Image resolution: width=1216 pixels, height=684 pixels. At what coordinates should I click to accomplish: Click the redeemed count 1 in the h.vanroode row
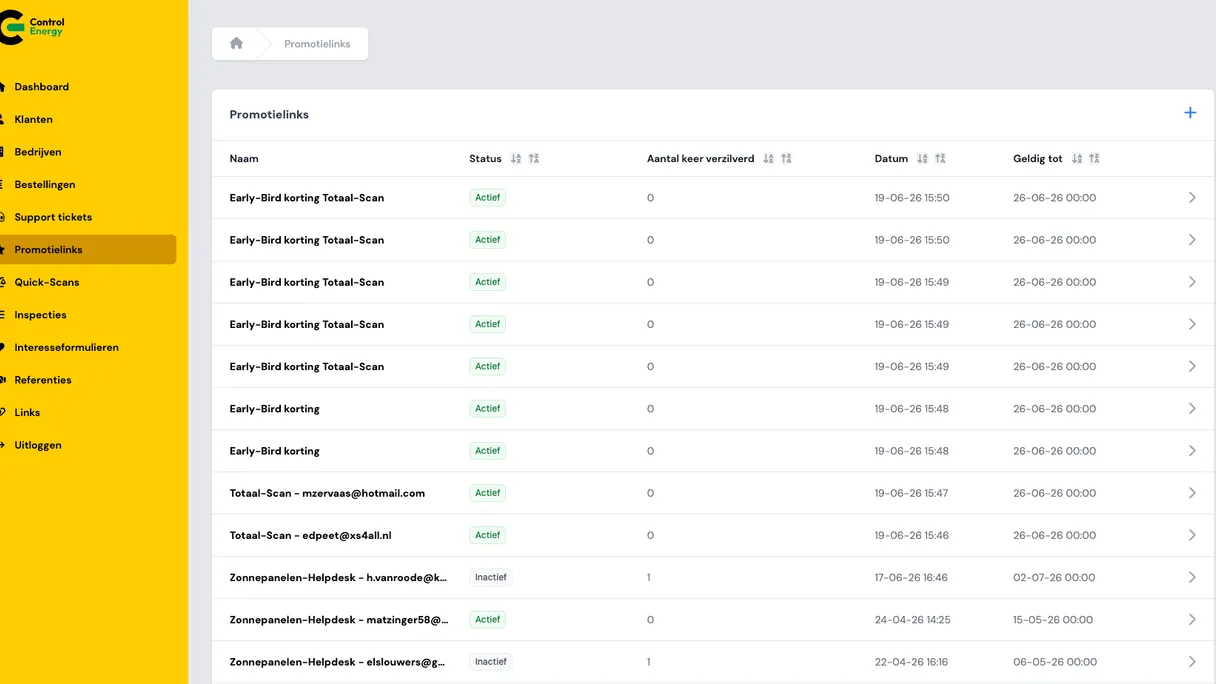649,577
